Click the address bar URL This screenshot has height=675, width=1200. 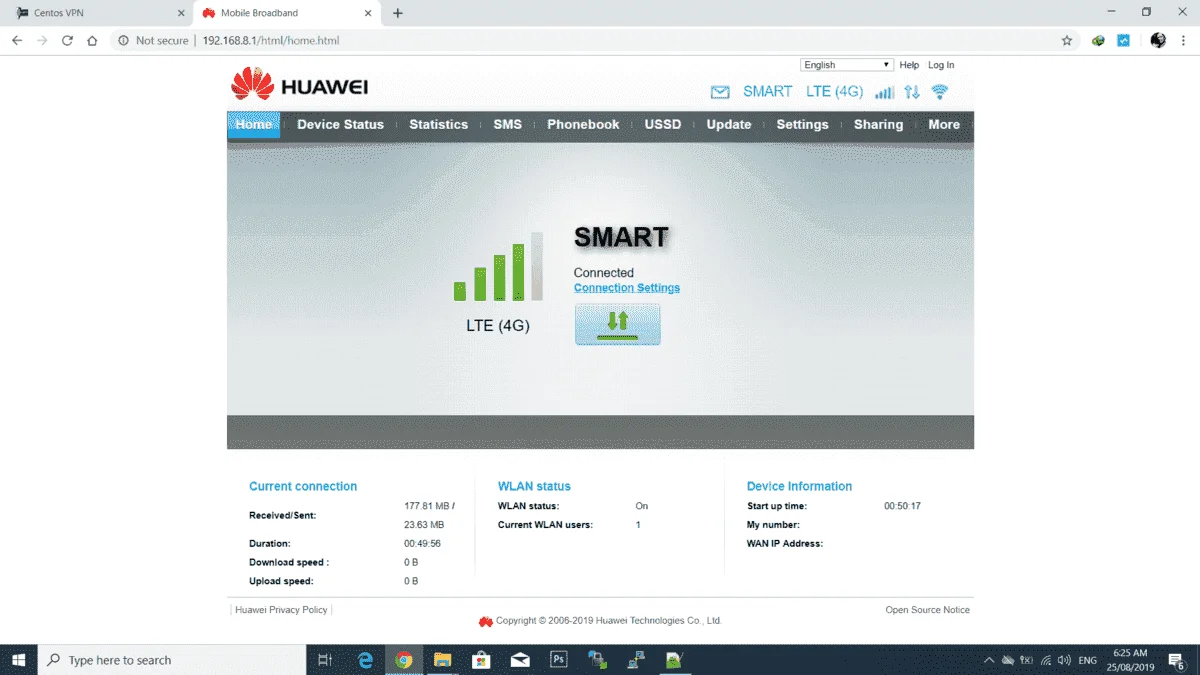pyautogui.click(x=271, y=41)
